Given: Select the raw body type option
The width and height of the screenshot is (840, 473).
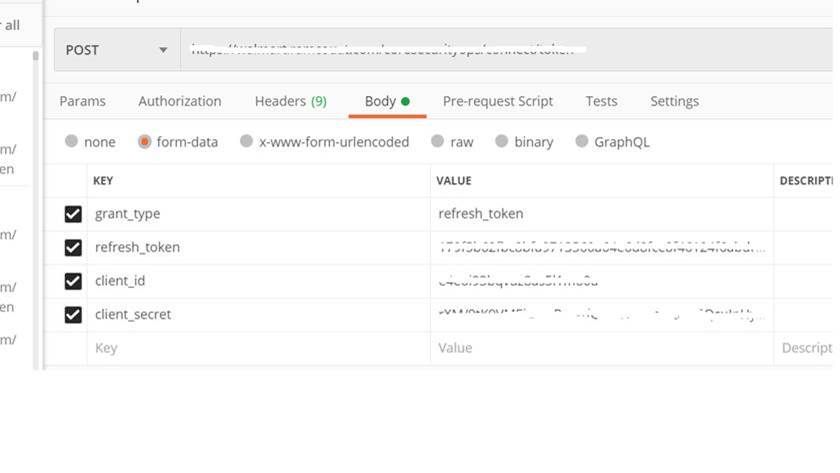Looking at the screenshot, I should point(437,142).
